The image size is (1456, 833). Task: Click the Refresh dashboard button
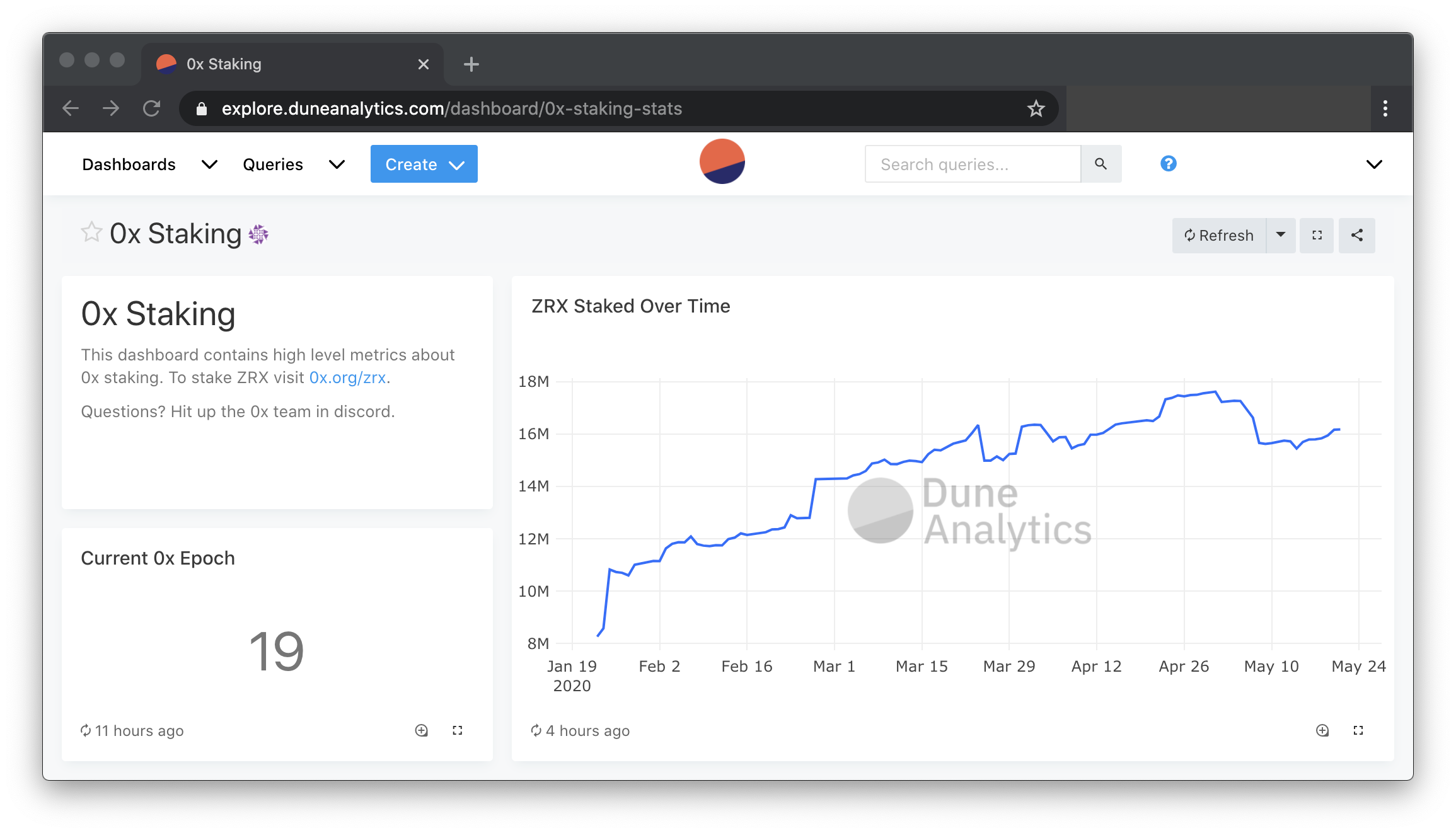pyautogui.click(x=1218, y=235)
